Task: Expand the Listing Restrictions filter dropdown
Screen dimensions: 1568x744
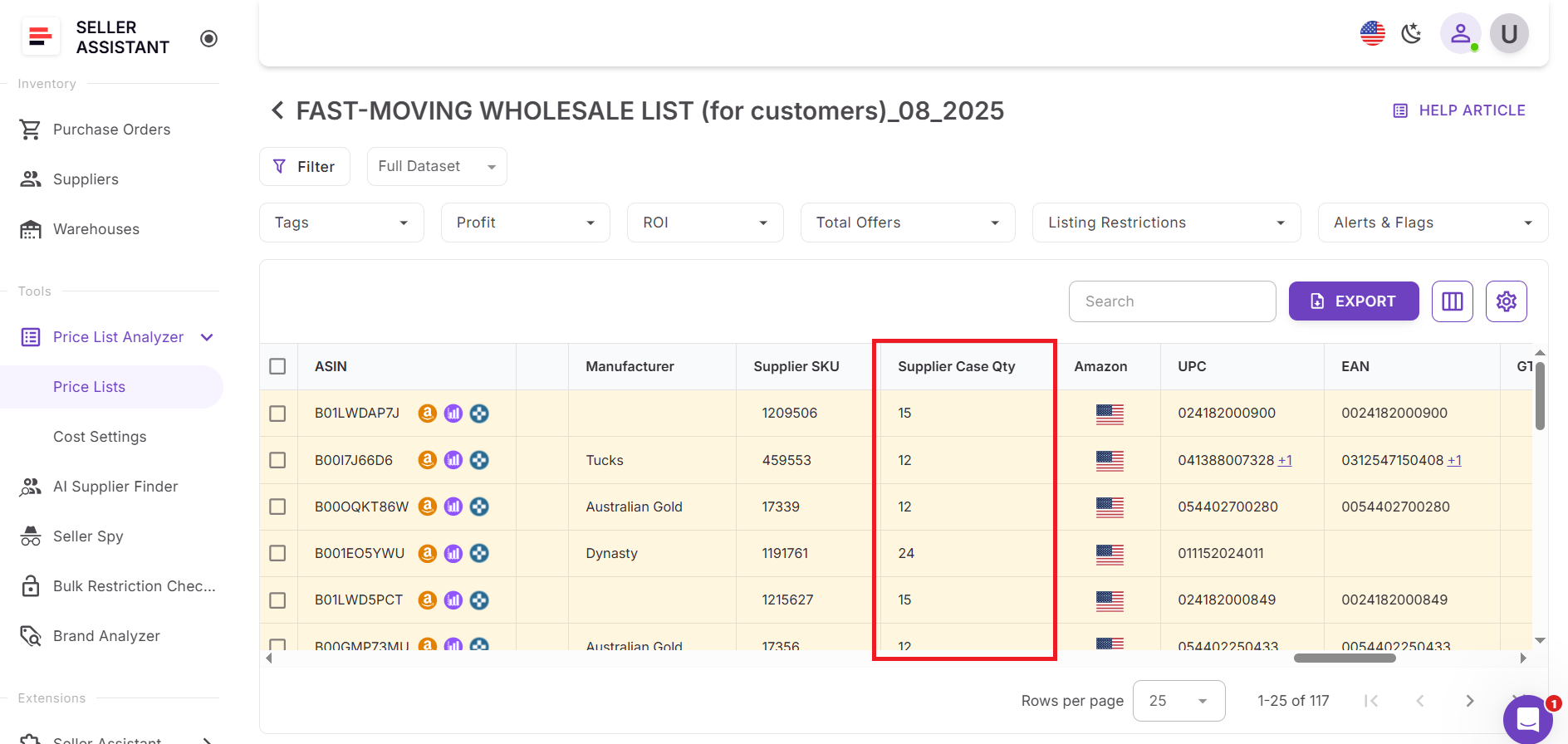Action: tap(1165, 223)
